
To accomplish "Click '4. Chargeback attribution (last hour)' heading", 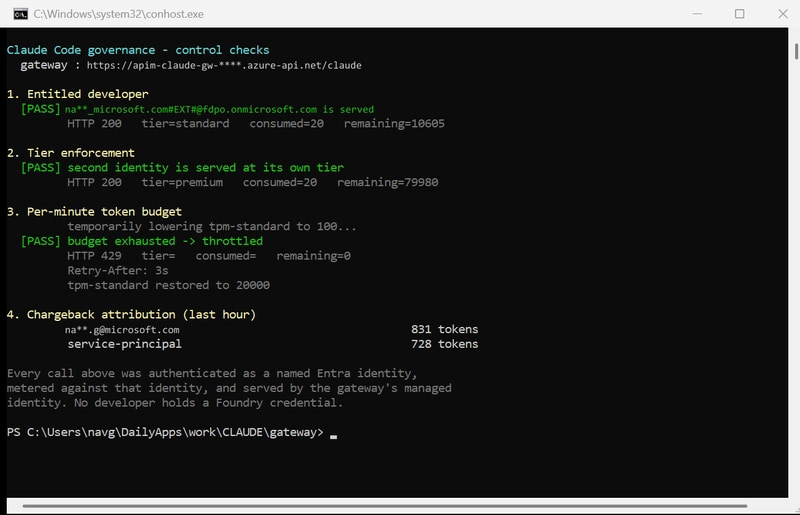I will [x=131, y=315].
